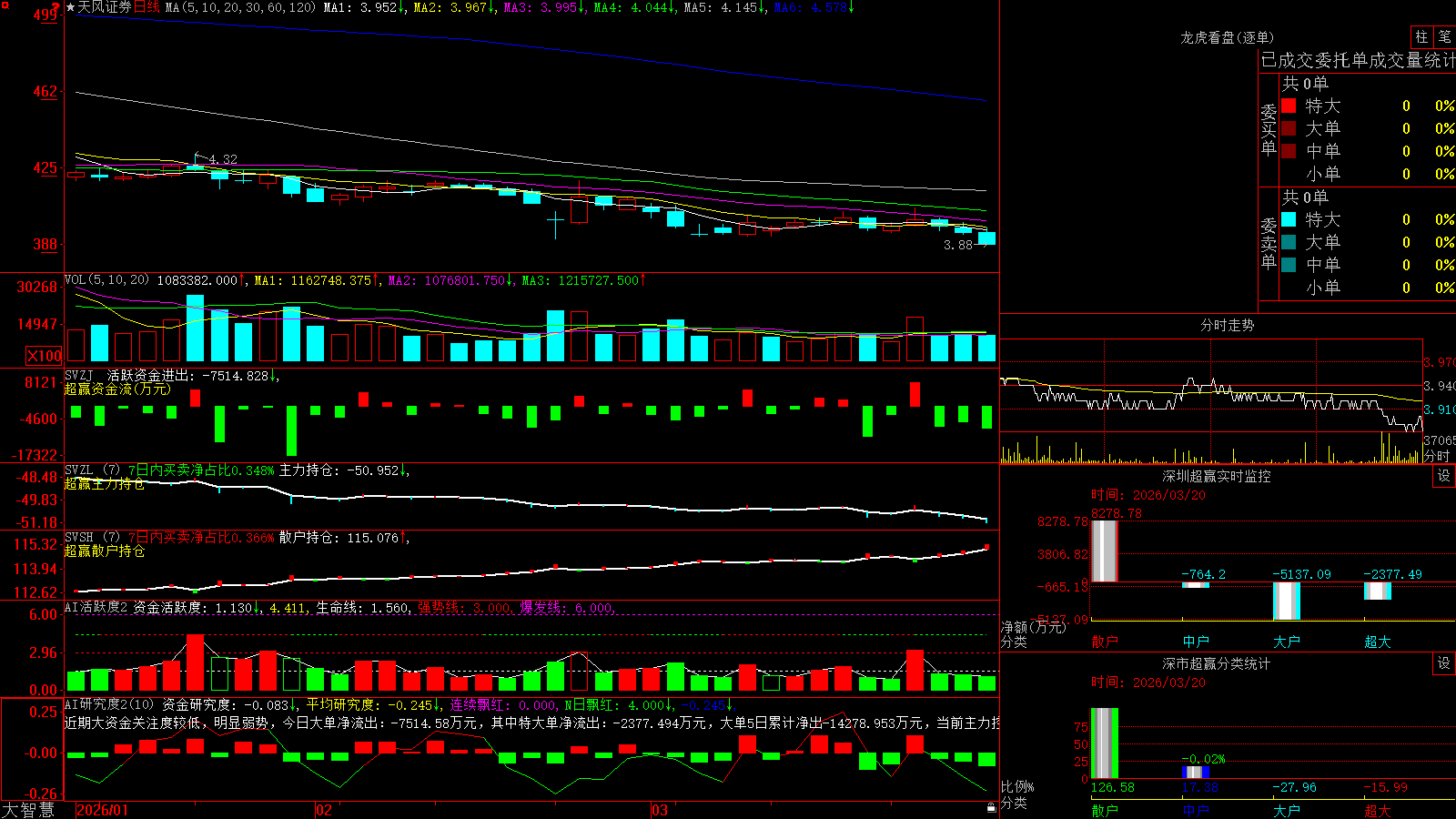Click the 委卖单 vertical section label
The height and width of the screenshot is (819, 1456).
click(x=1269, y=243)
